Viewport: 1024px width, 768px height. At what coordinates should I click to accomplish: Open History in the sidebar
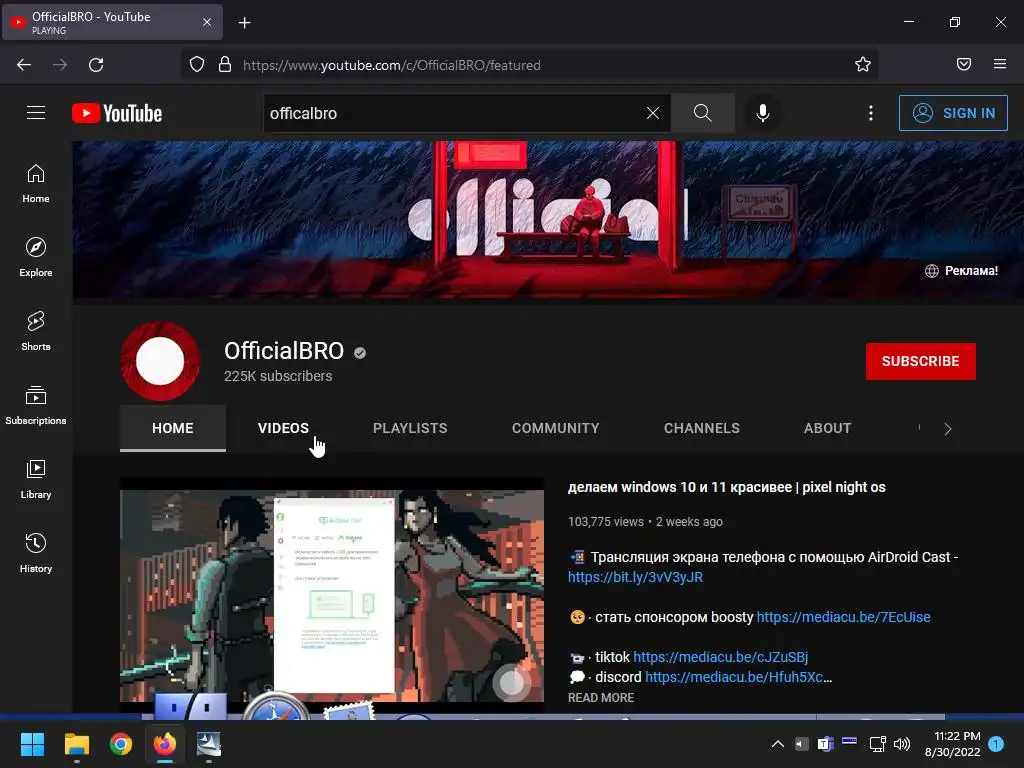[x=36, y=553]
